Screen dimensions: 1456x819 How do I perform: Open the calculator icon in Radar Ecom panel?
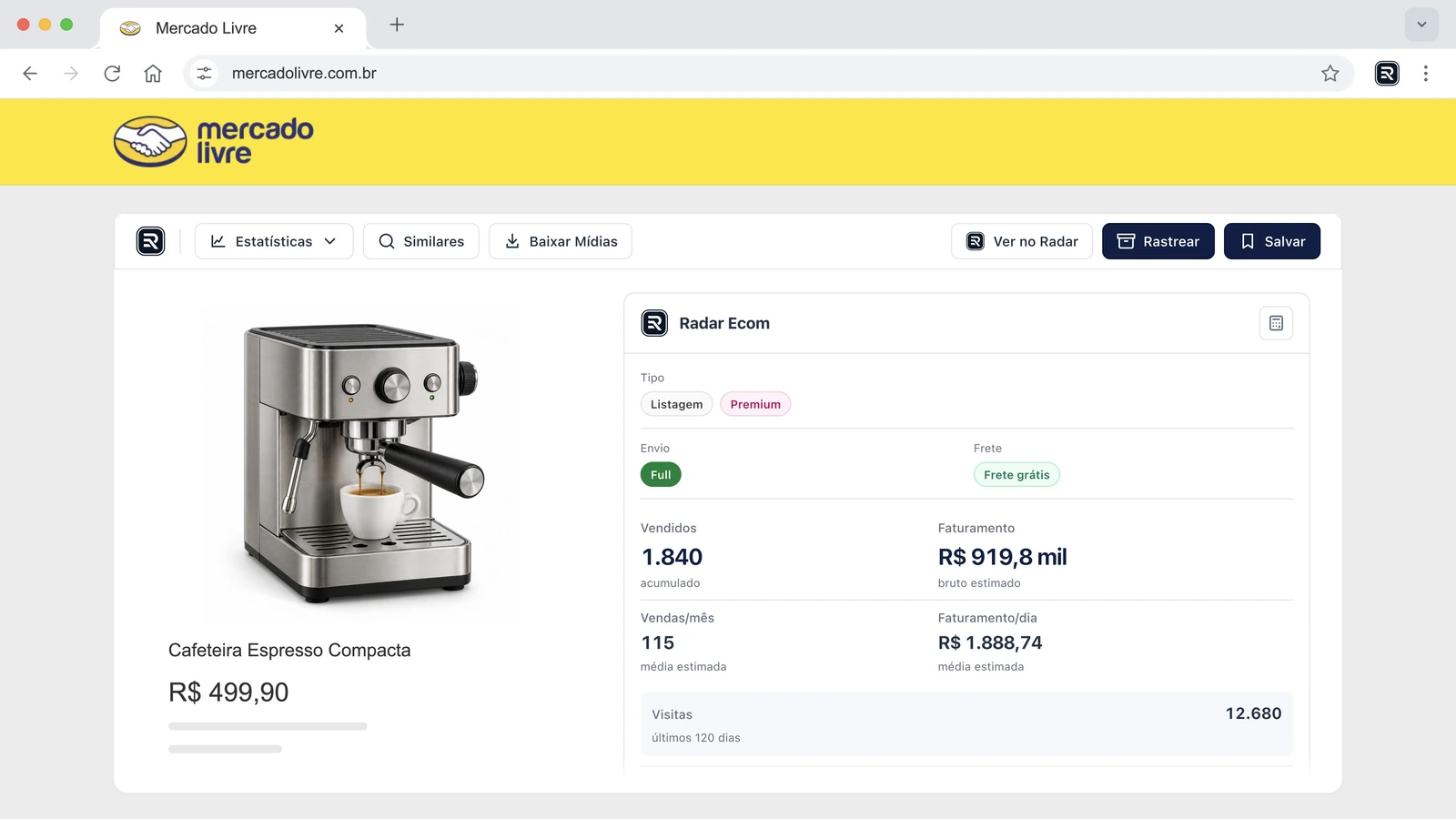[x=1276, y=323]
